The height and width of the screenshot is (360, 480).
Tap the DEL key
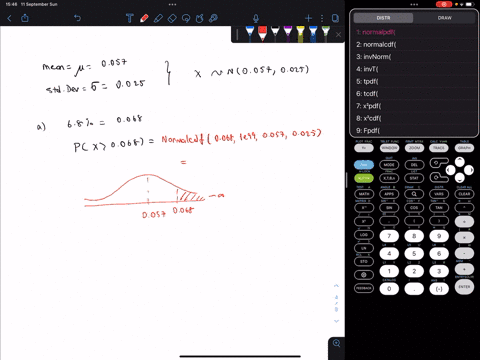pyautogui.click(x=414, y=165)
